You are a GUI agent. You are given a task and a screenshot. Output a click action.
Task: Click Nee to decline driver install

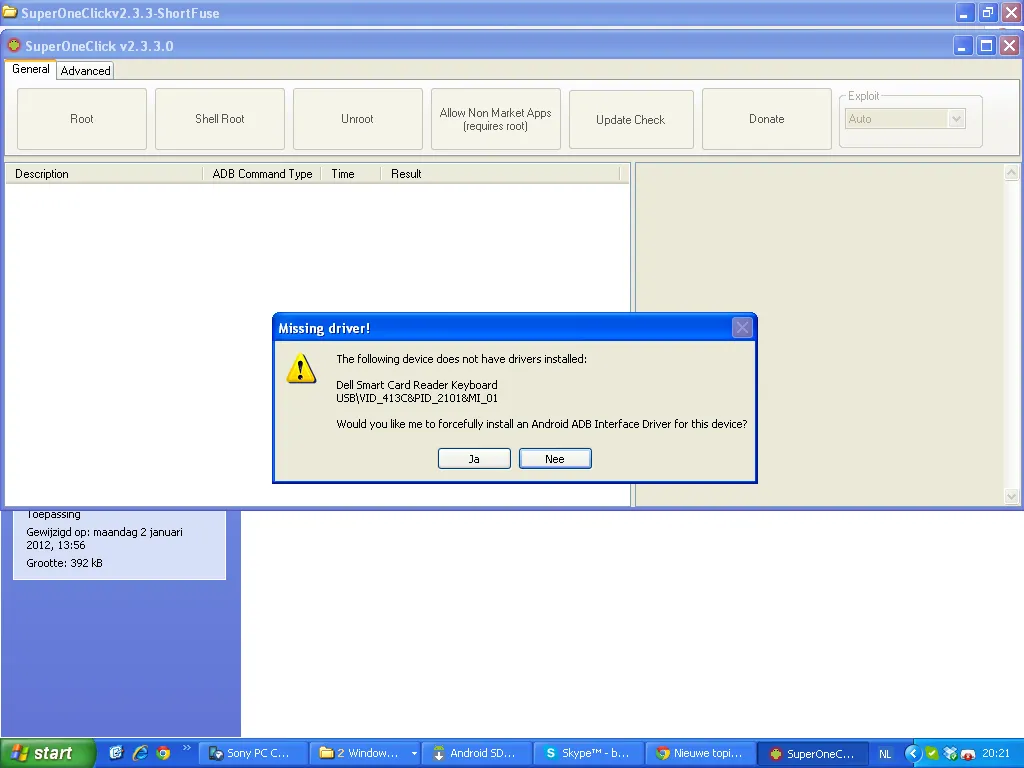click(x=555, y=459)
